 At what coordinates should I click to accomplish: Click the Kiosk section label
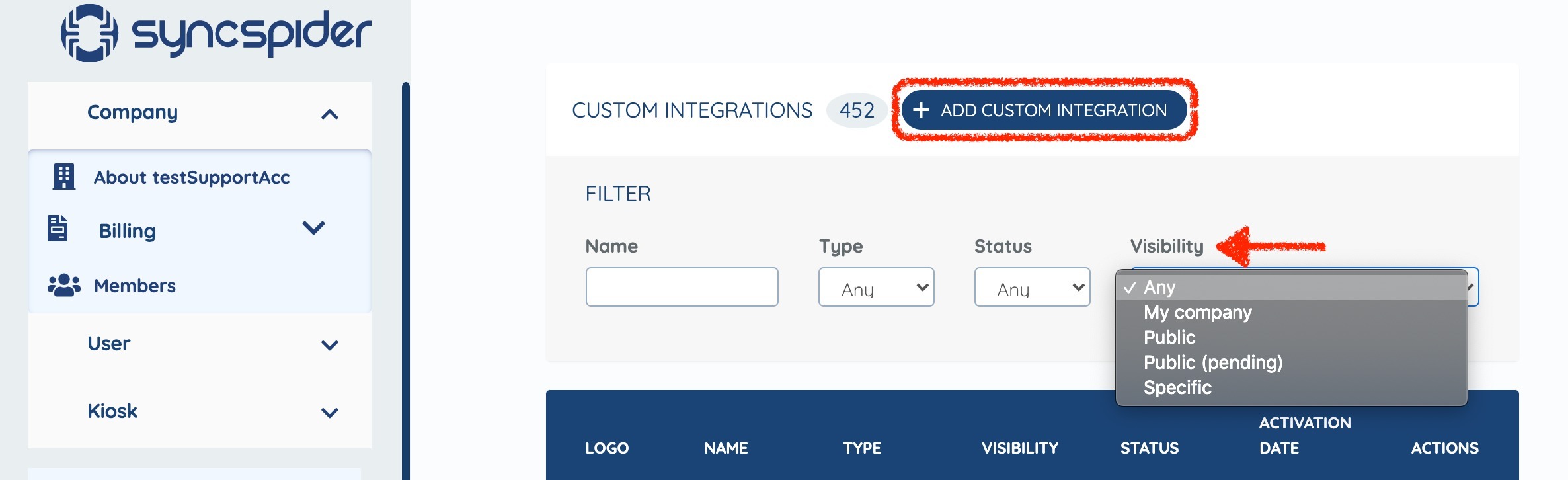pyautogui.click(x=112, y=411)
